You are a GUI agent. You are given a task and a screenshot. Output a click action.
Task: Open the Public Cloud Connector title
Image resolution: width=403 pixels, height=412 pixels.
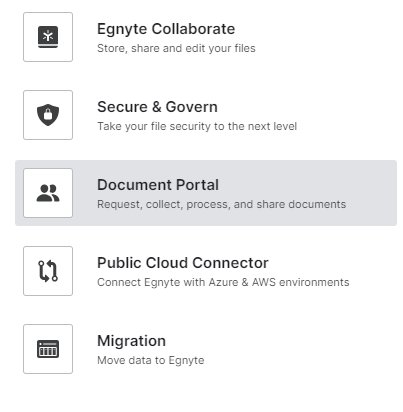pos(183,263)
